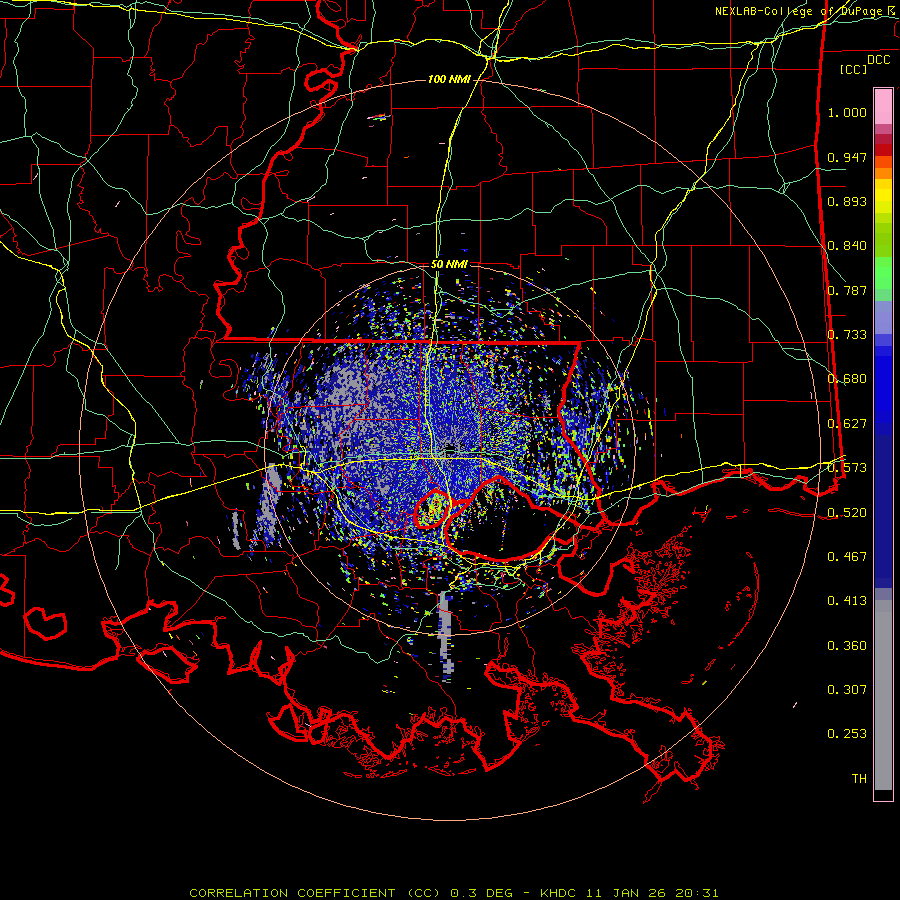Click the small red-outlined lake filled with echoes

pyautogui.click(x=432, y=509)
